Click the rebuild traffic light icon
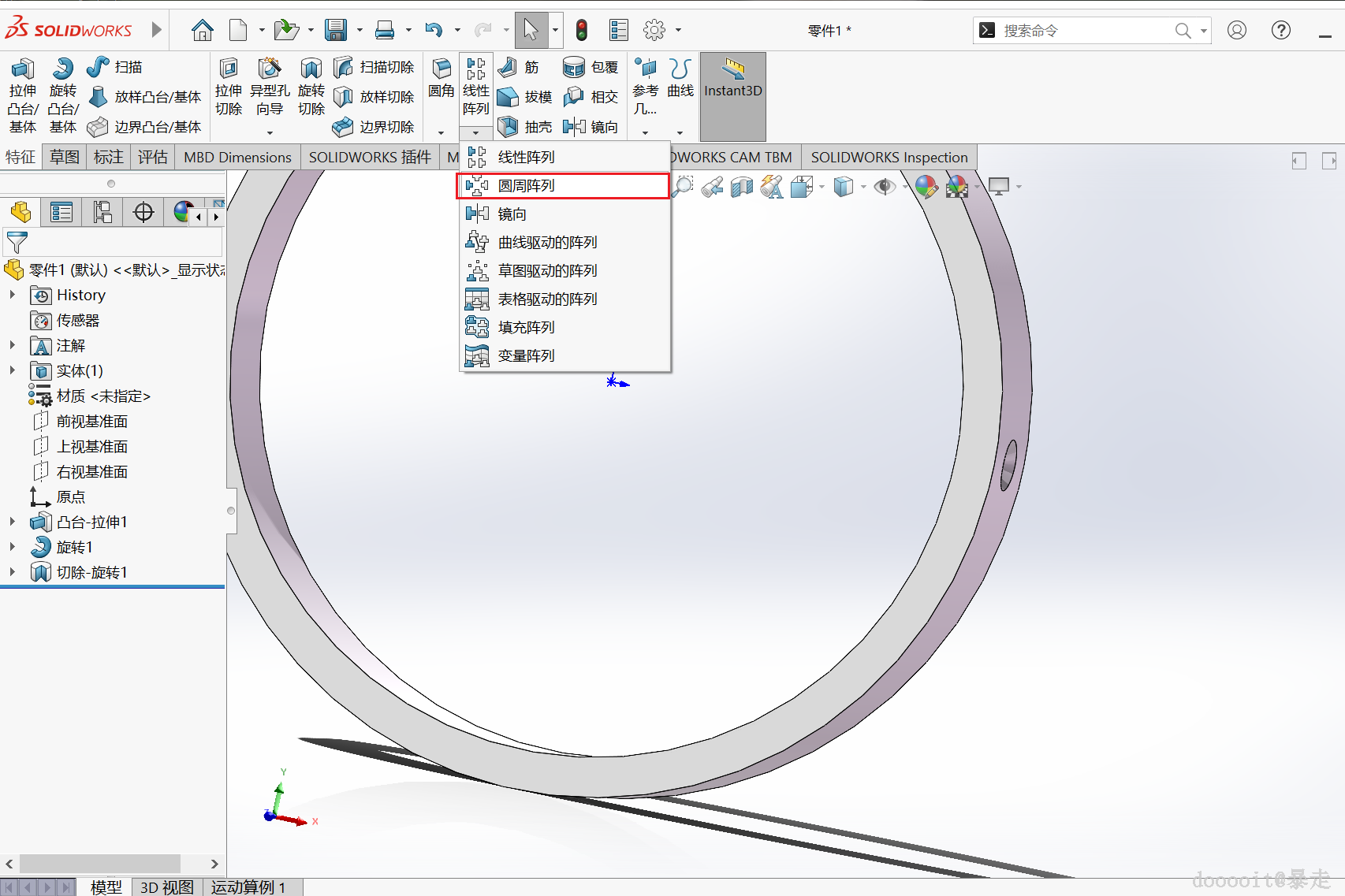The width and height of the screenshot is (1345, 896). 582,31
